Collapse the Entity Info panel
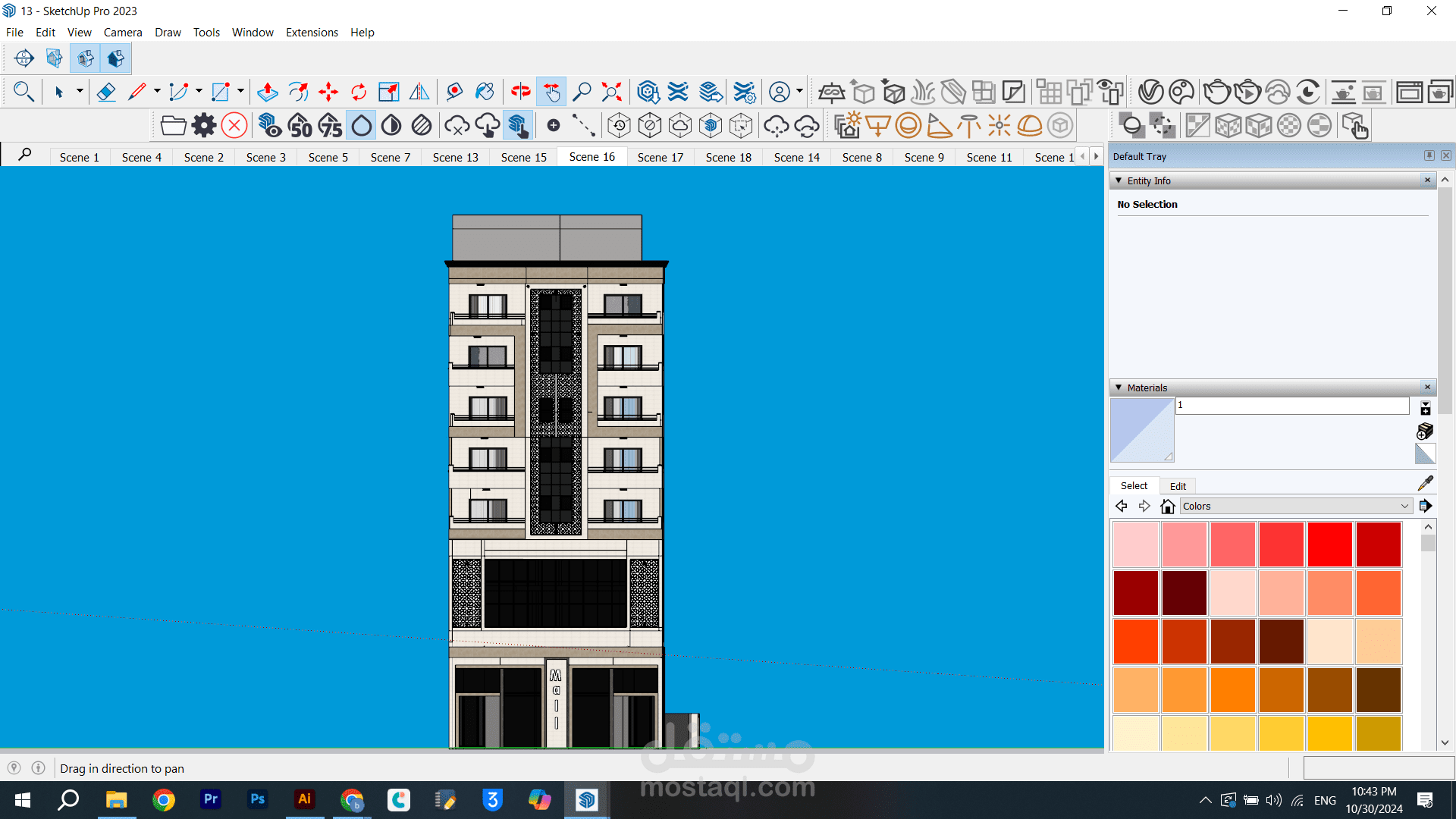The image size is (1456, 819). pos(1119,180)
